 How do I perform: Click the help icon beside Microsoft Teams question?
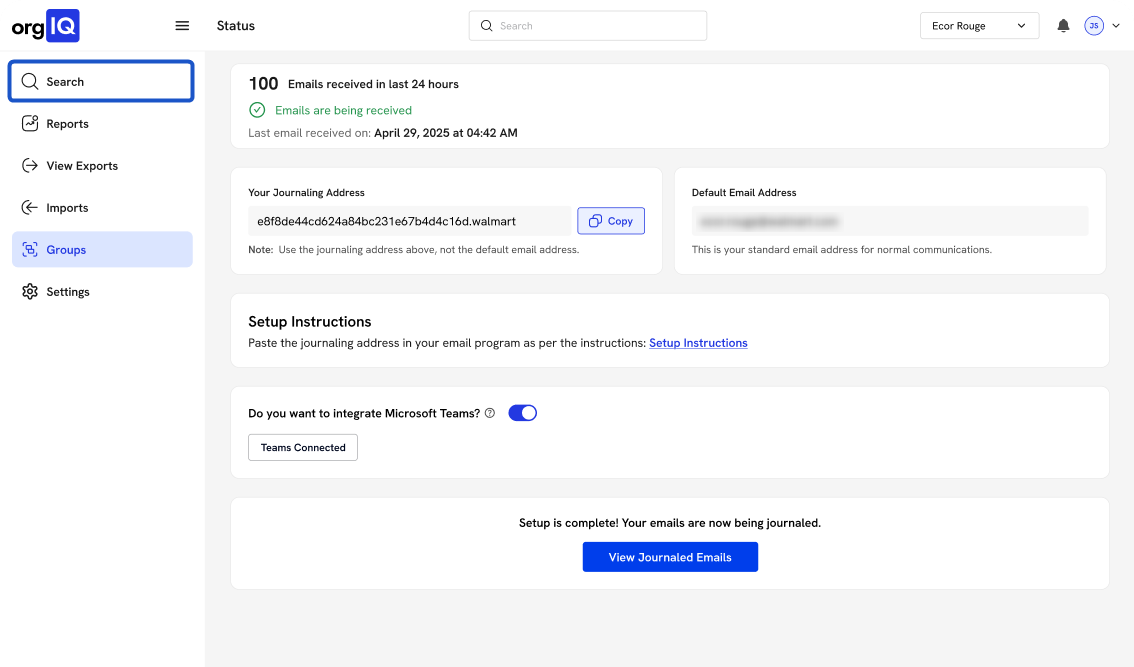(x=490, y=413)
